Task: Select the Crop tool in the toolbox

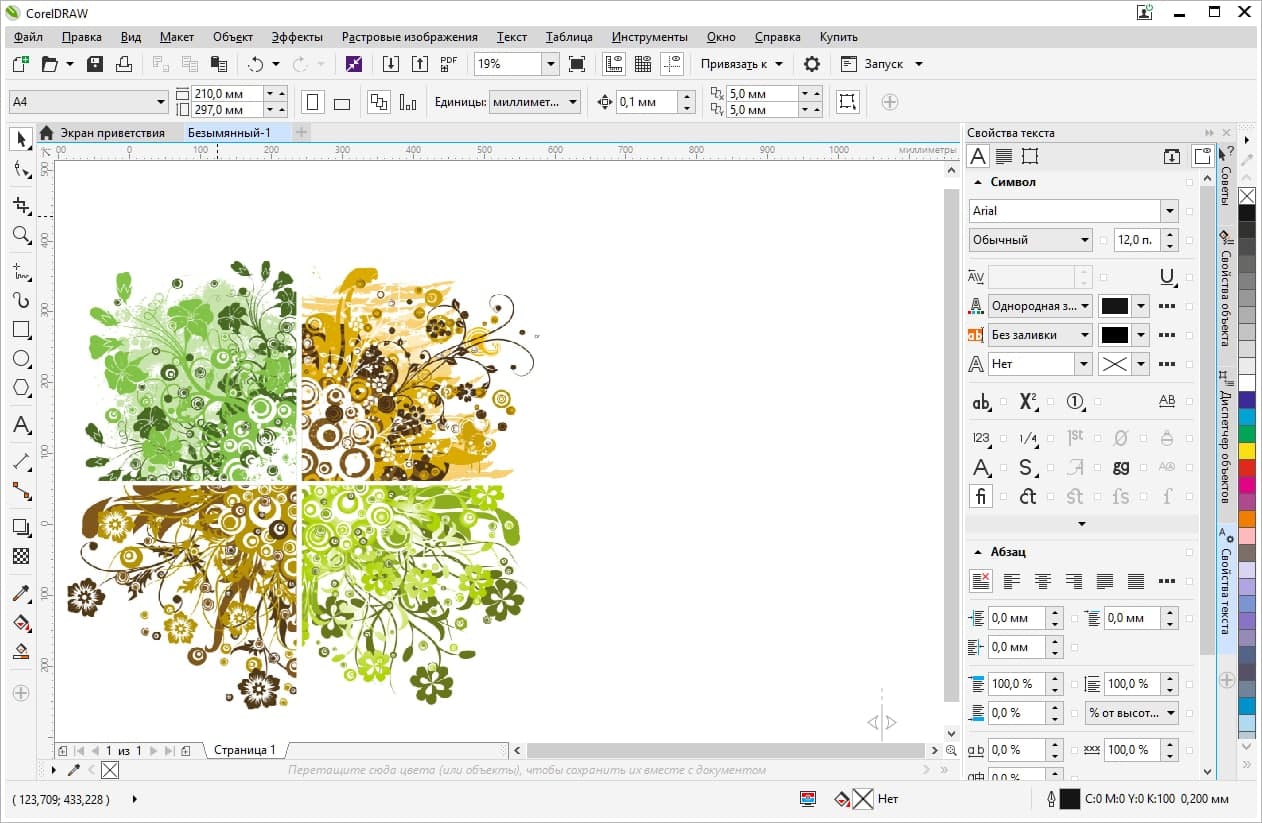Action: coord(21,205)
